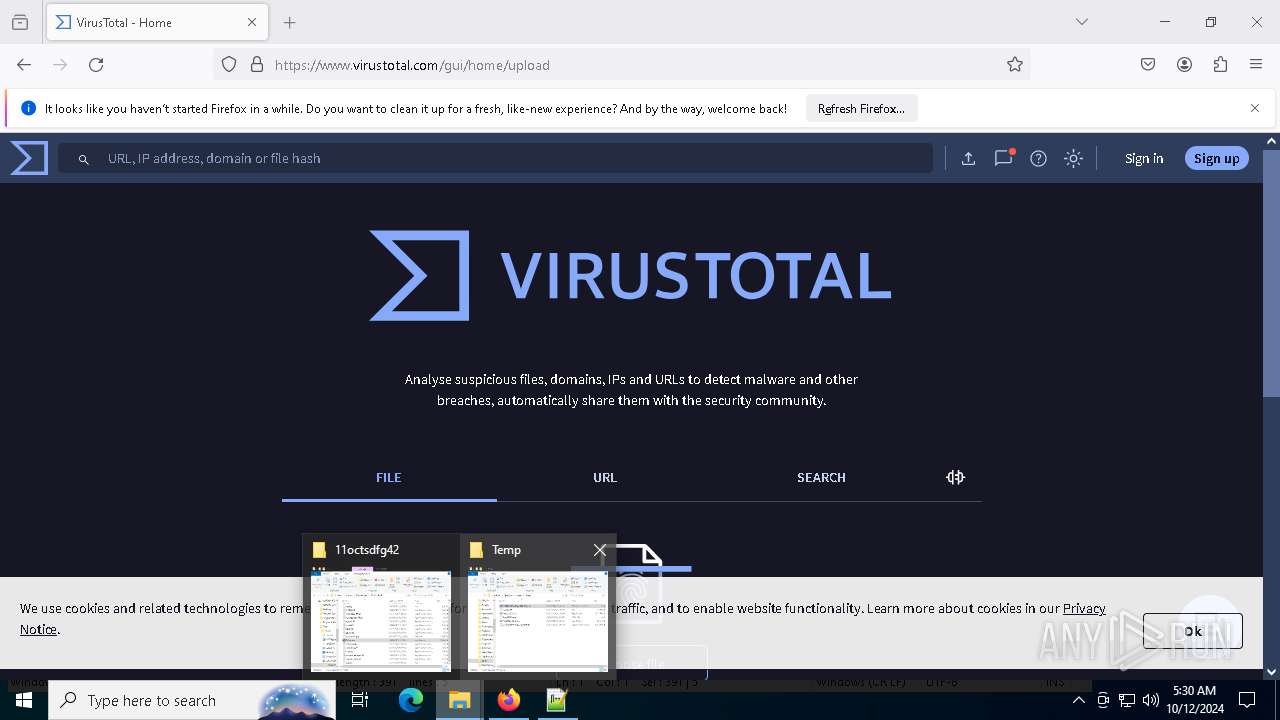Click the 5:30 AM clock in taskbar

click(x=1194, y=691)
